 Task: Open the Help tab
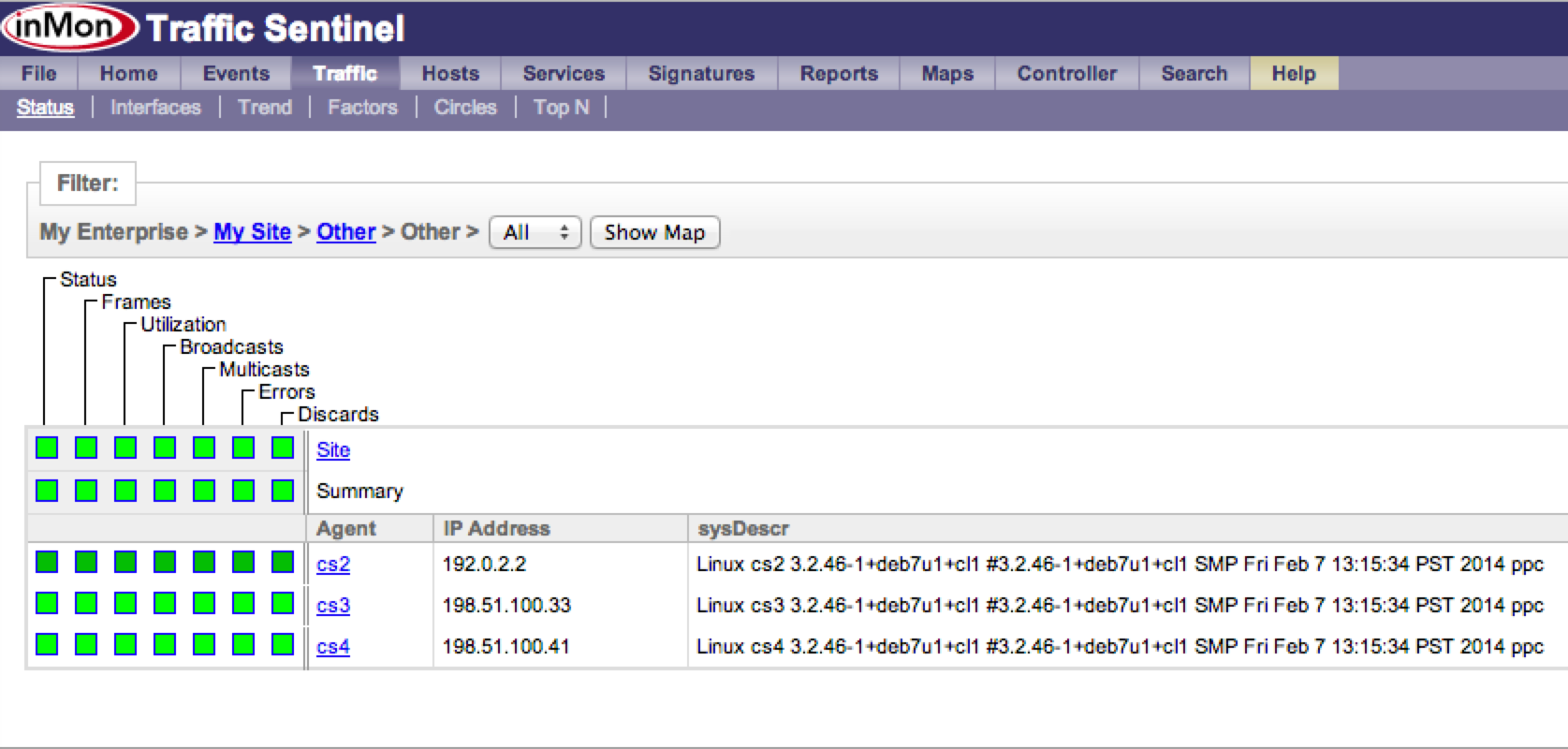[1293, 73]
